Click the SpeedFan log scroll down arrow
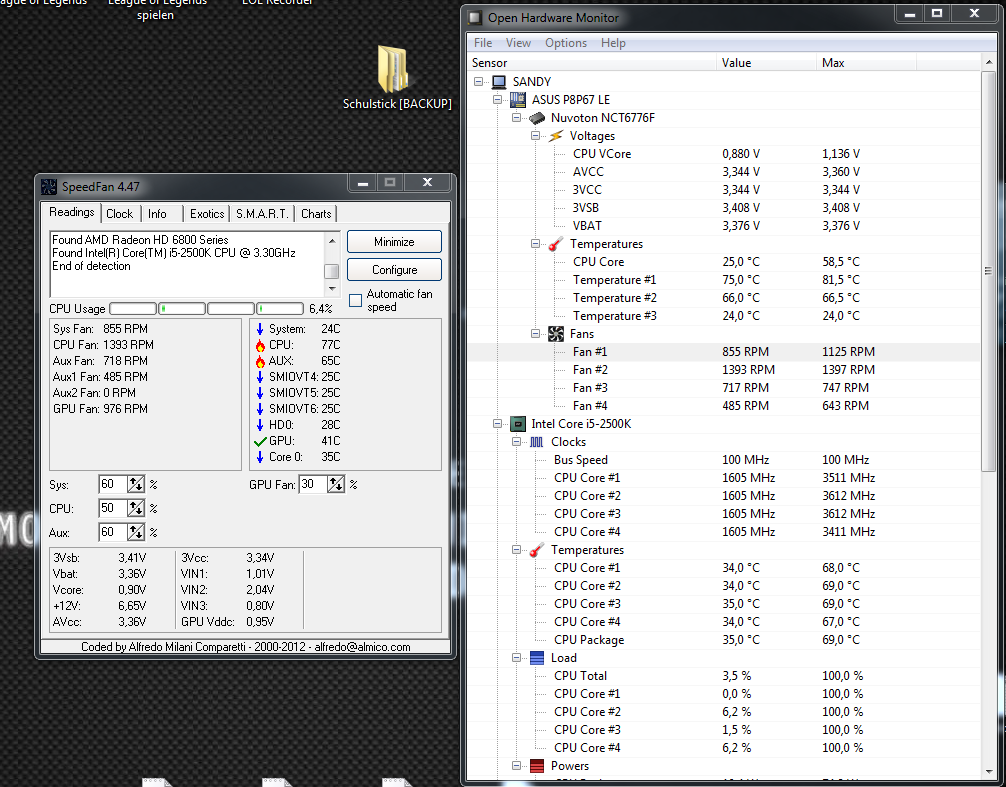 332,289
